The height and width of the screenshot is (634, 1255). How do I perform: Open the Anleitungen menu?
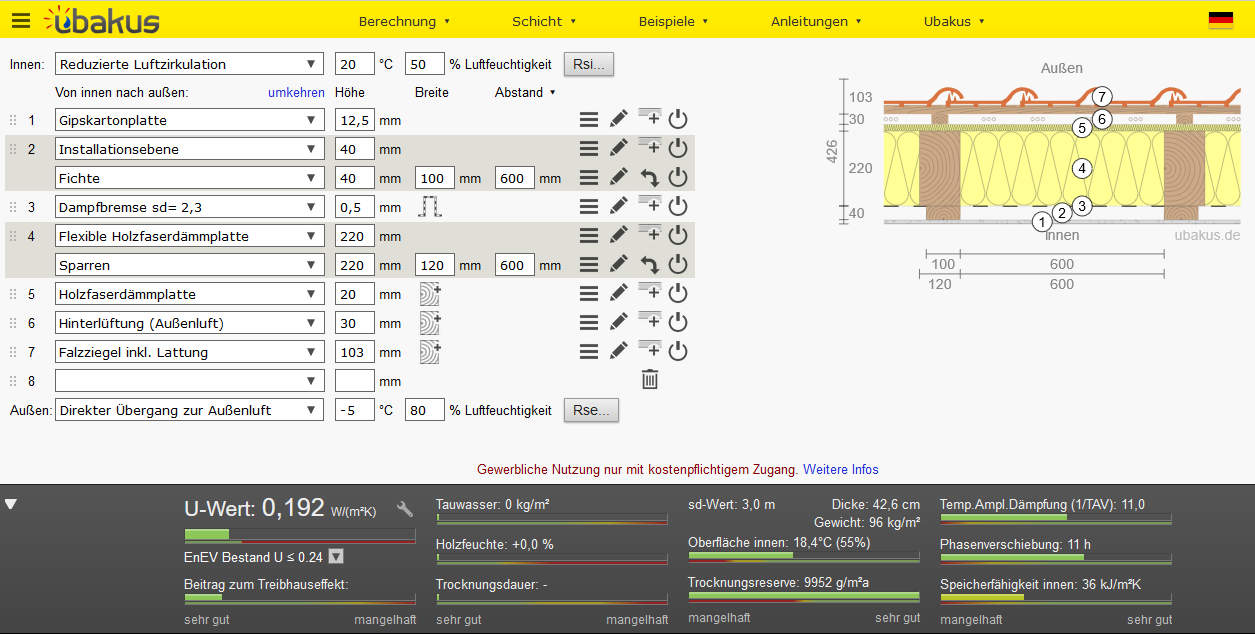(x=816, y=21)
